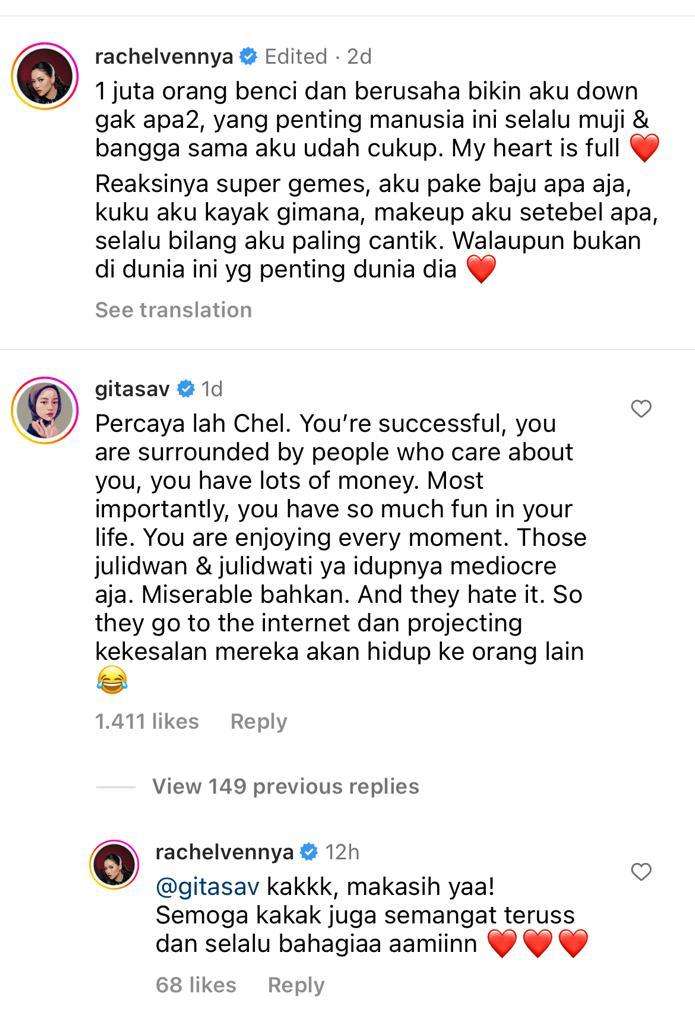Open rachelvennya's profile picture on main comment
The image size is (695, 1024).
pos(44,75)
